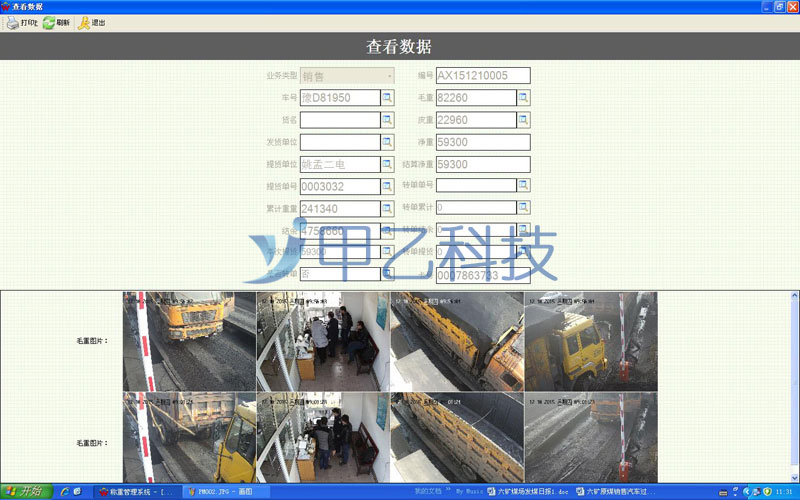Click the 编号 field showing AX151210005
The width and height of the screenshot is (800, 500).
pyautogui.click(x=482, y=76)
